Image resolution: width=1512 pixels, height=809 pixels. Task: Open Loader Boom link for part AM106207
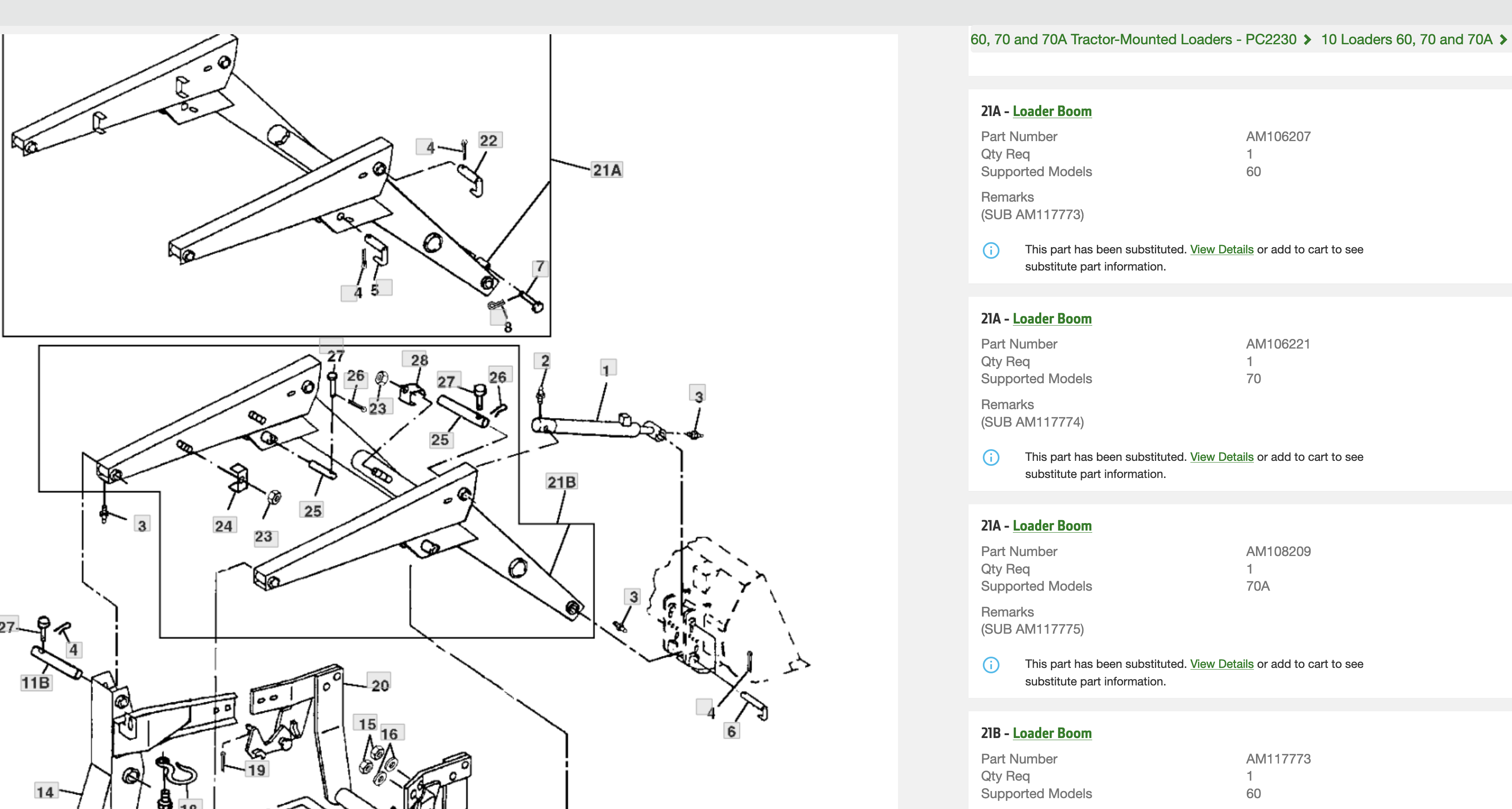click(1052, 111)
